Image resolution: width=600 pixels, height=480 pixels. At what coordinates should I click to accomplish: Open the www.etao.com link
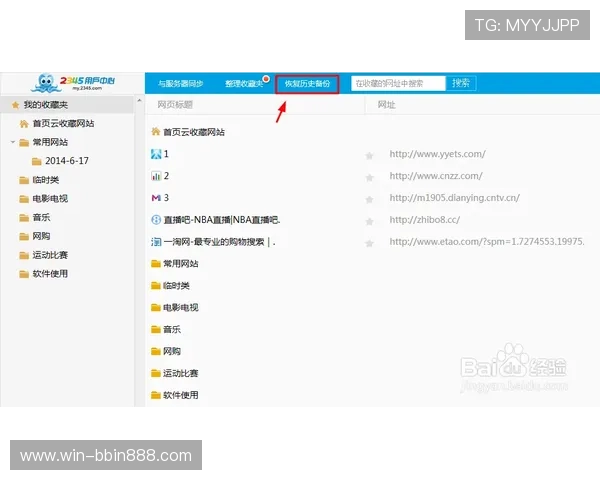tap(487, 242)
